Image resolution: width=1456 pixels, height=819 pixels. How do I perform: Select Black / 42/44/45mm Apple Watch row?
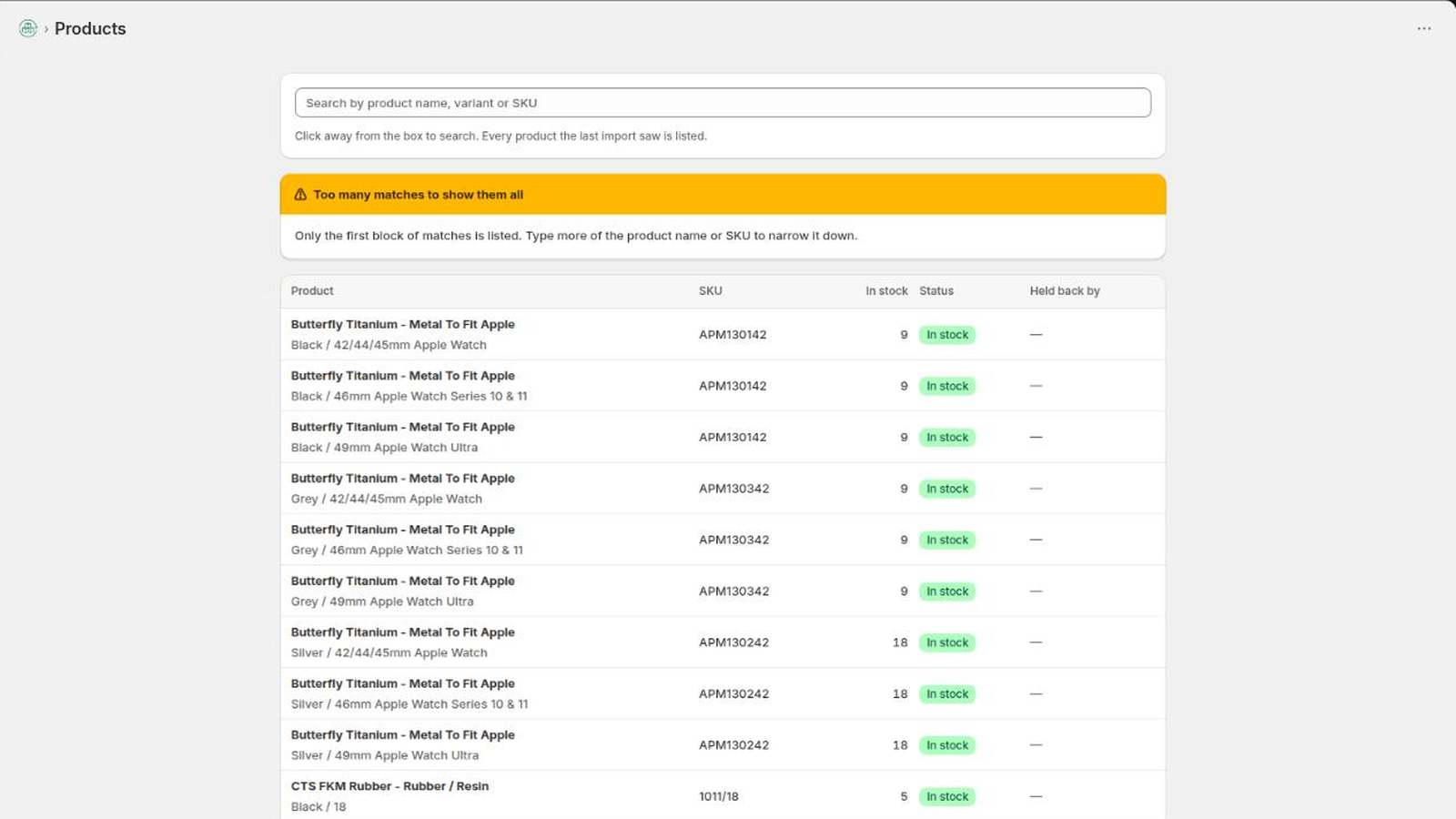tap(723, 335)
